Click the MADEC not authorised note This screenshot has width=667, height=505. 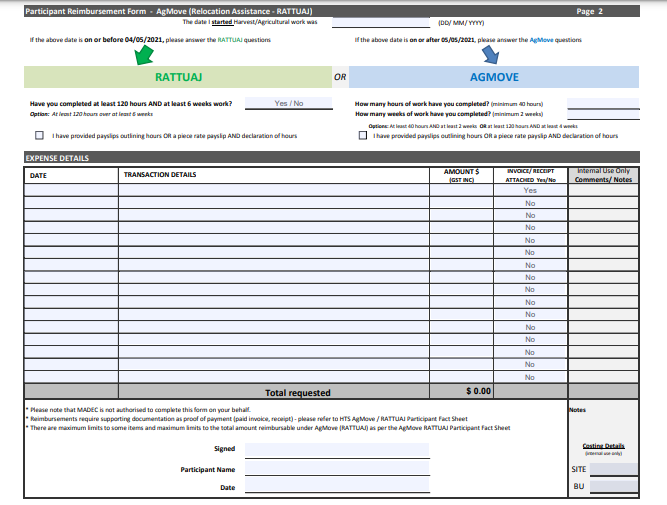tap(138, 410)
